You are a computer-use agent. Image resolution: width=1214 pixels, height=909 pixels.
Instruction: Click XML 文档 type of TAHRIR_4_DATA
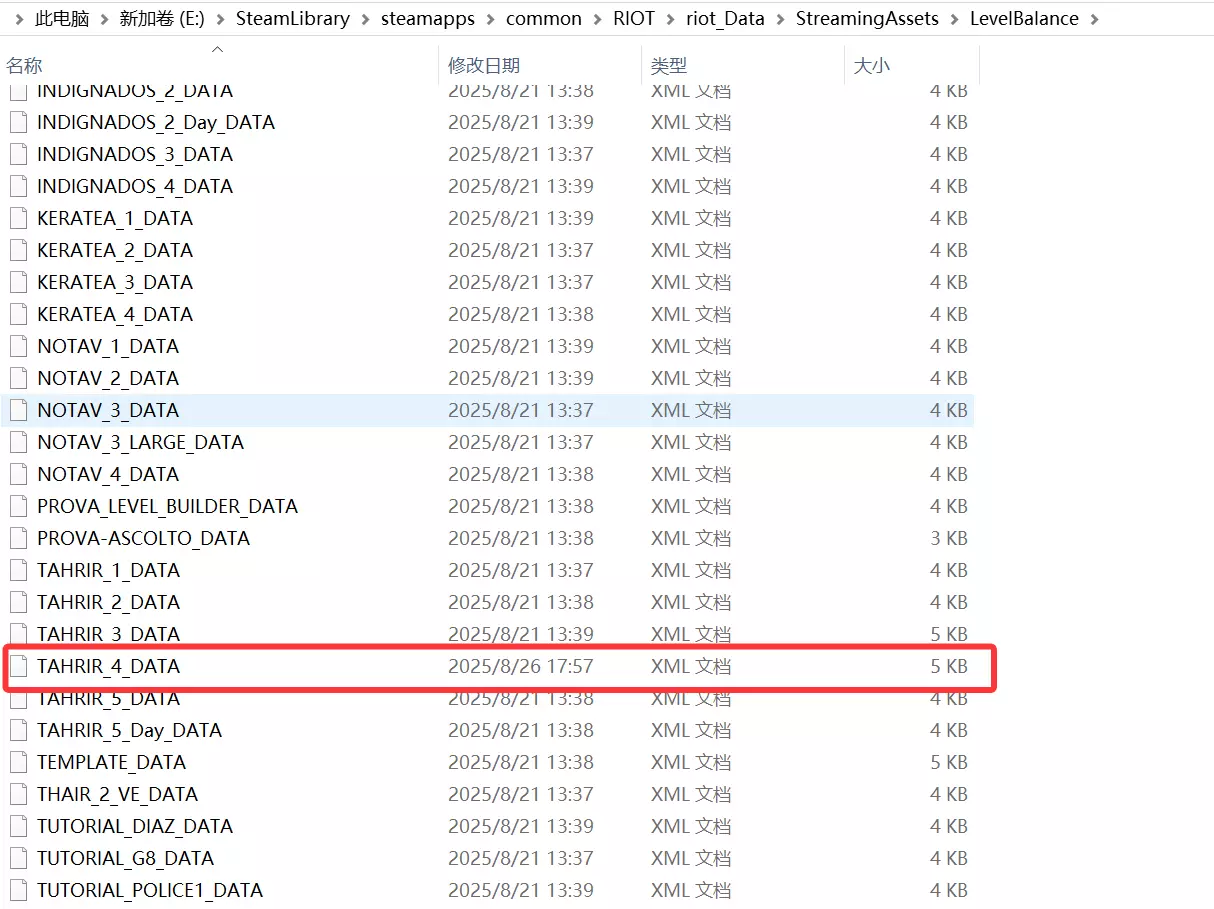(x=691, y=666)
